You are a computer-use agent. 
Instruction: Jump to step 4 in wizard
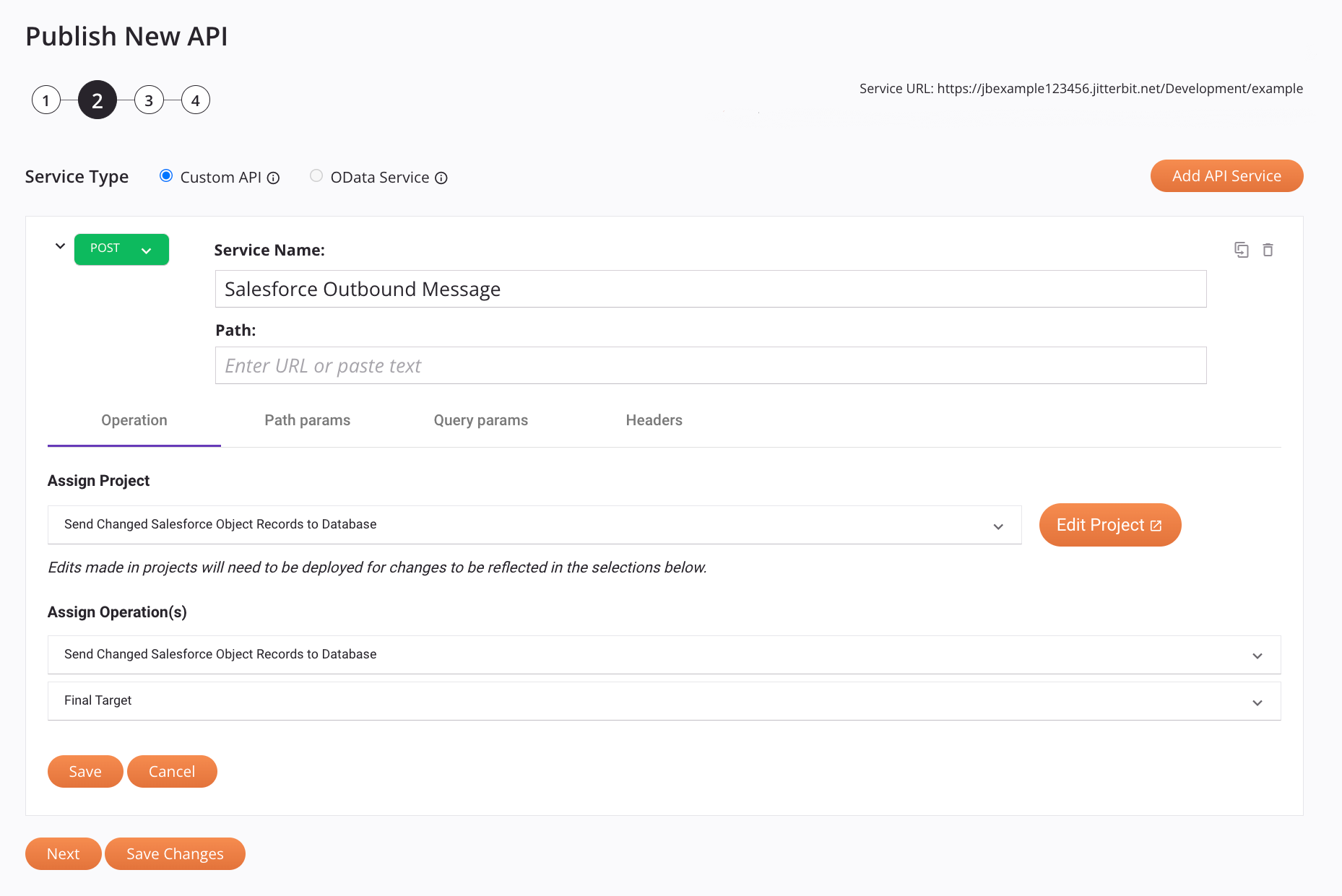(x=195, y=100)
